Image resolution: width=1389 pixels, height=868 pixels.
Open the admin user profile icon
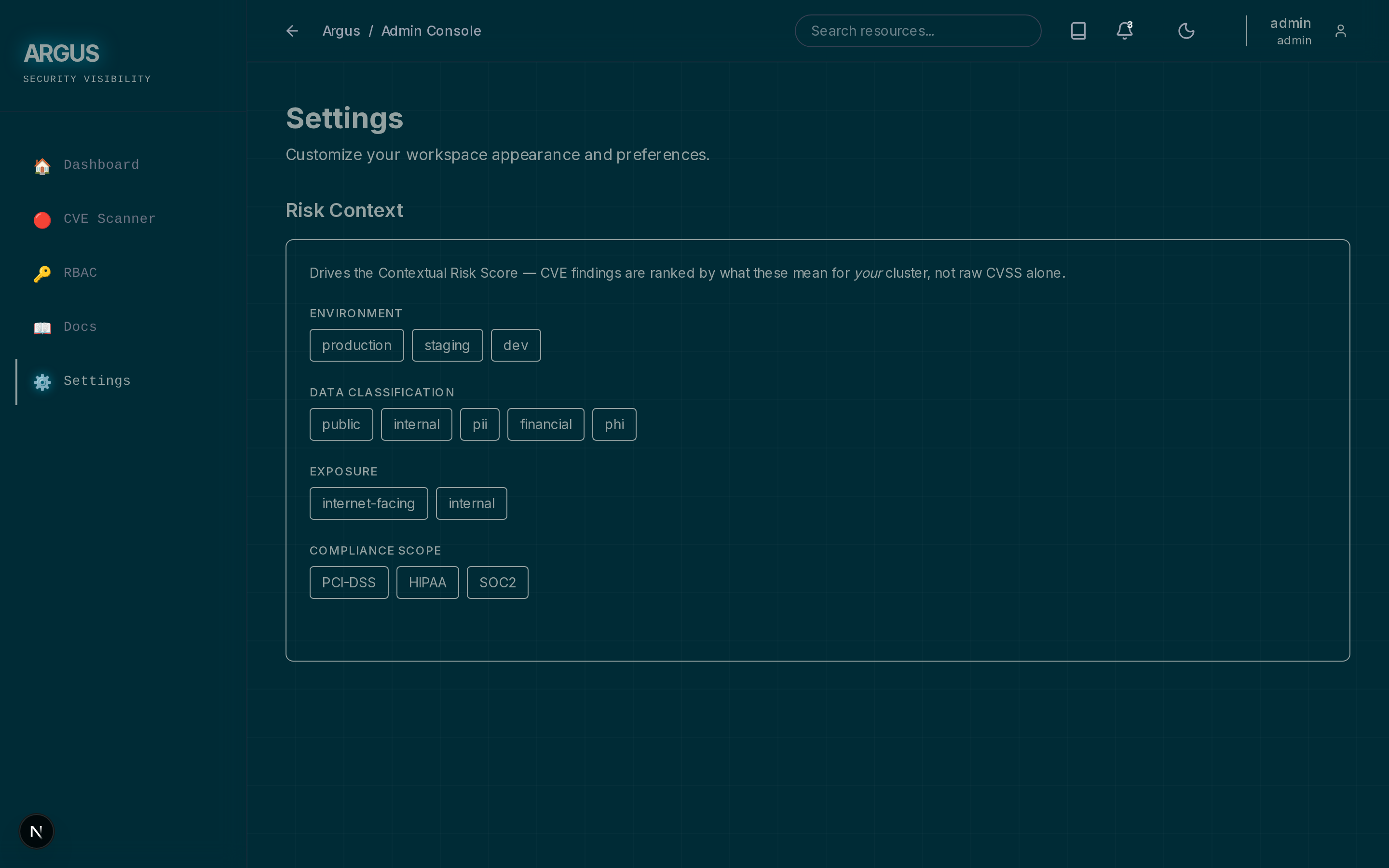pyautogui.click(x=1340, y=31)
